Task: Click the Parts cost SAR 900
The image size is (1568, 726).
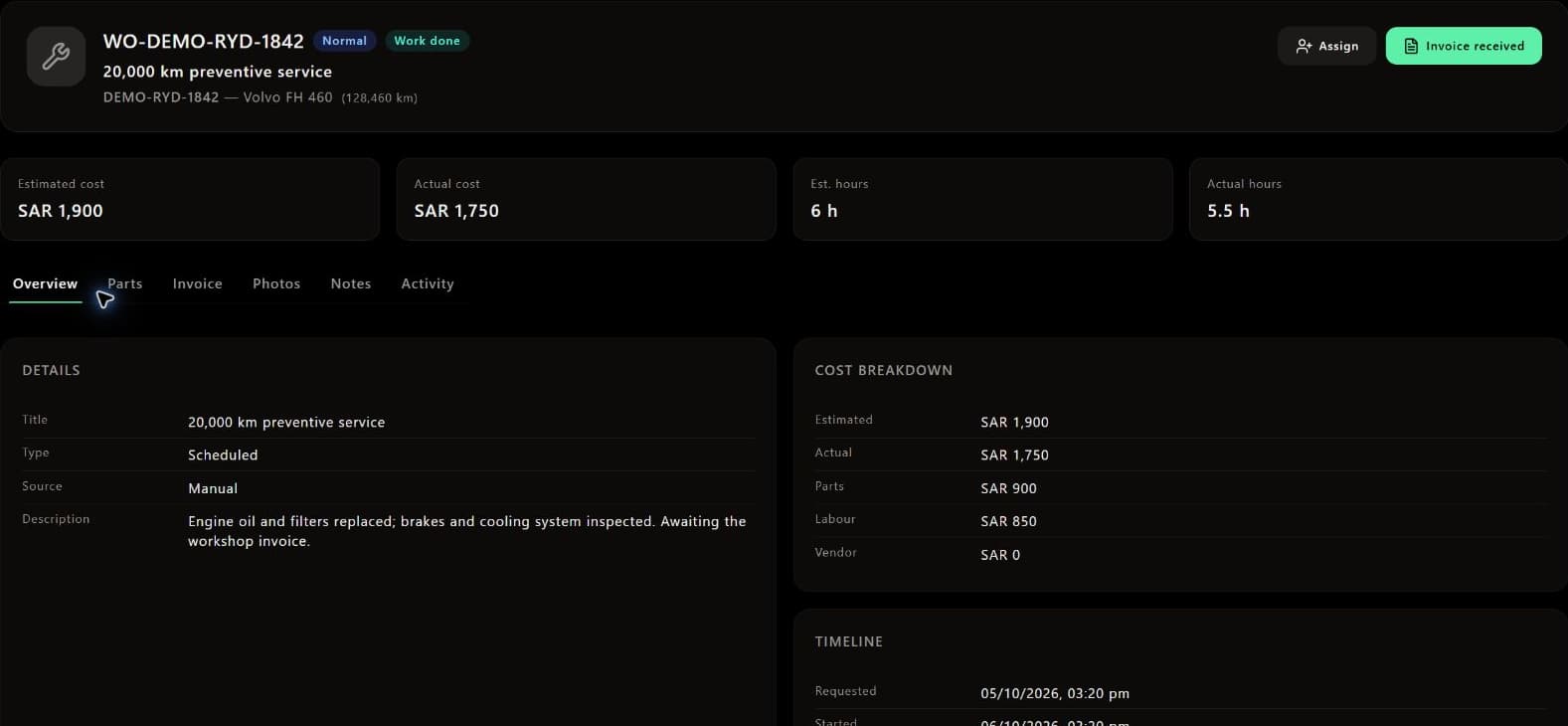Action: coord(1008,488)
